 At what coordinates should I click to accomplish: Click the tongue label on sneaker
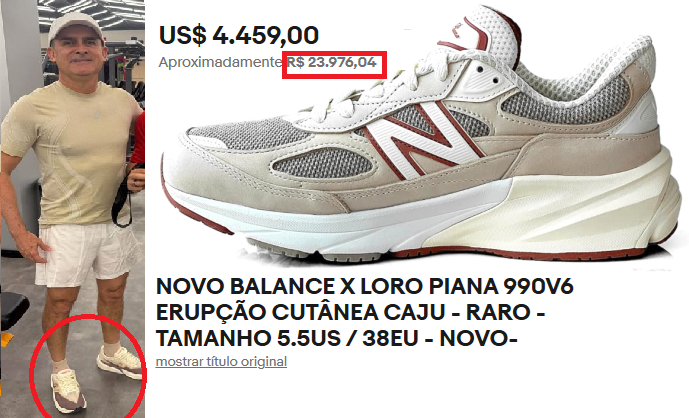pyautogui.click(x=467, y=31)
